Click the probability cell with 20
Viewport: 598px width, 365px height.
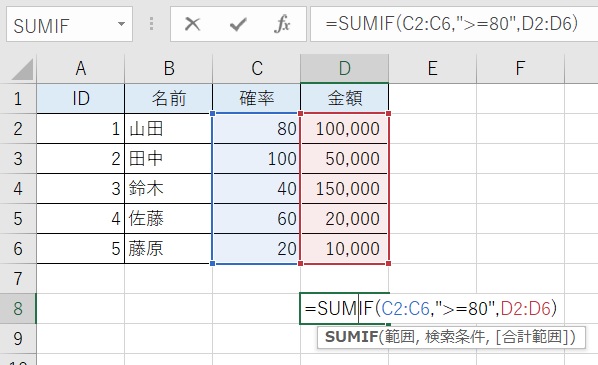256,249
